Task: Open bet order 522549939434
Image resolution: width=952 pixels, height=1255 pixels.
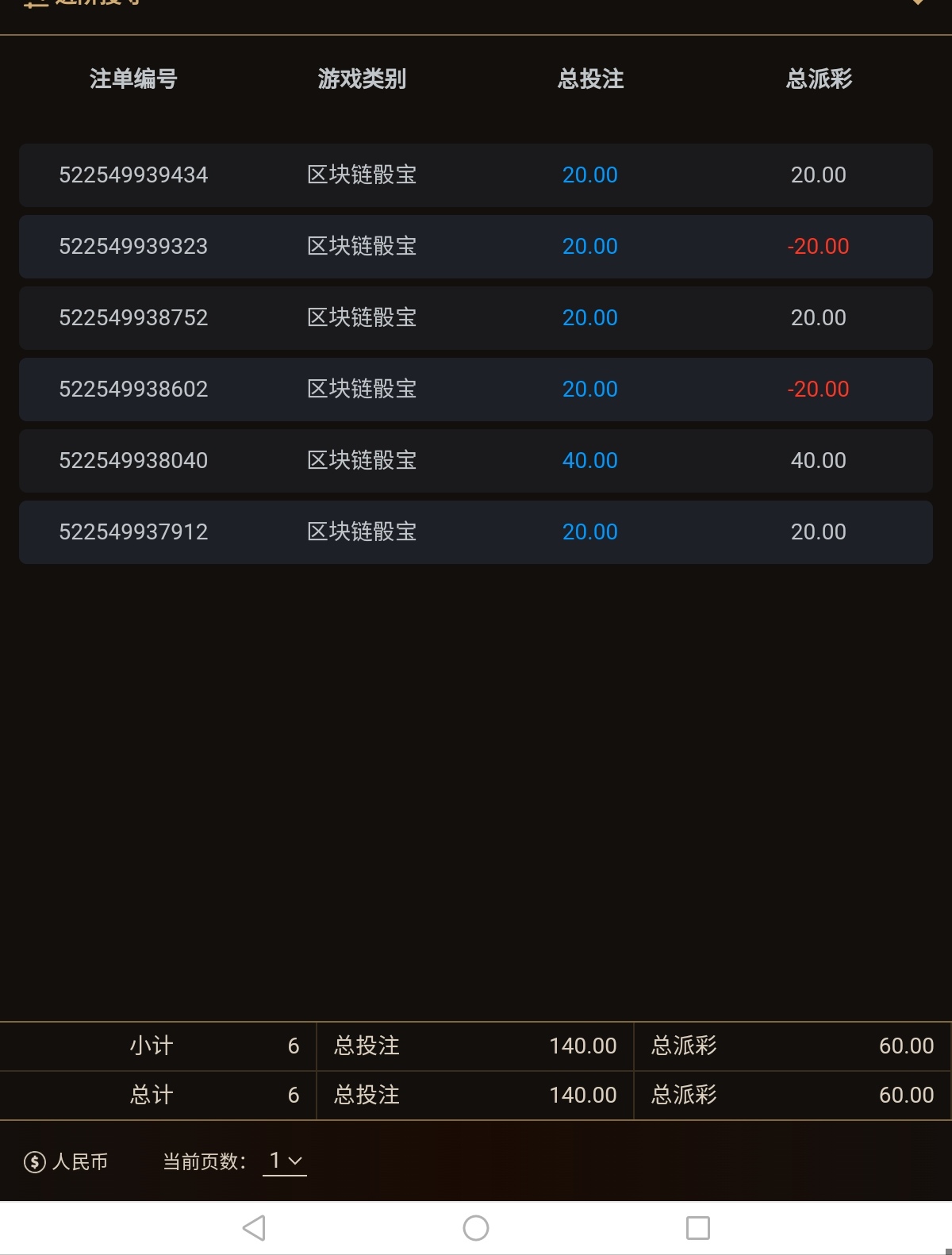Action: pos(133,175)
